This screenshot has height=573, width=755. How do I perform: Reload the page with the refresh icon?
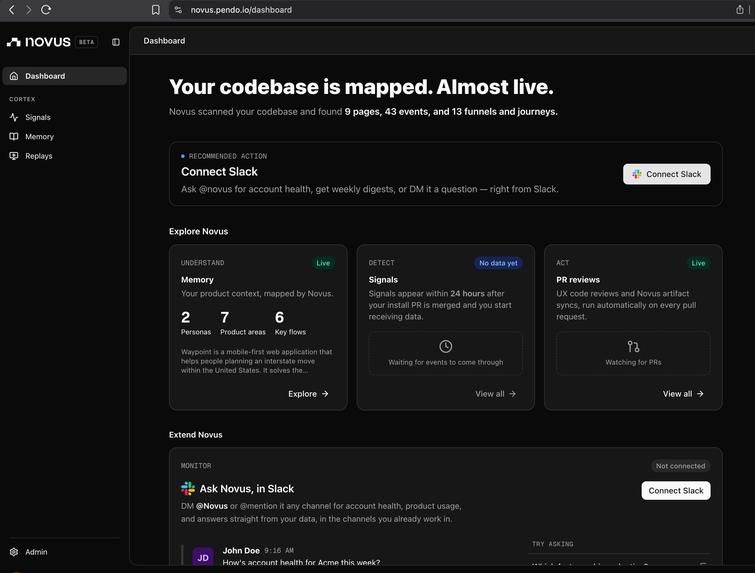click(x=46, y=10)
